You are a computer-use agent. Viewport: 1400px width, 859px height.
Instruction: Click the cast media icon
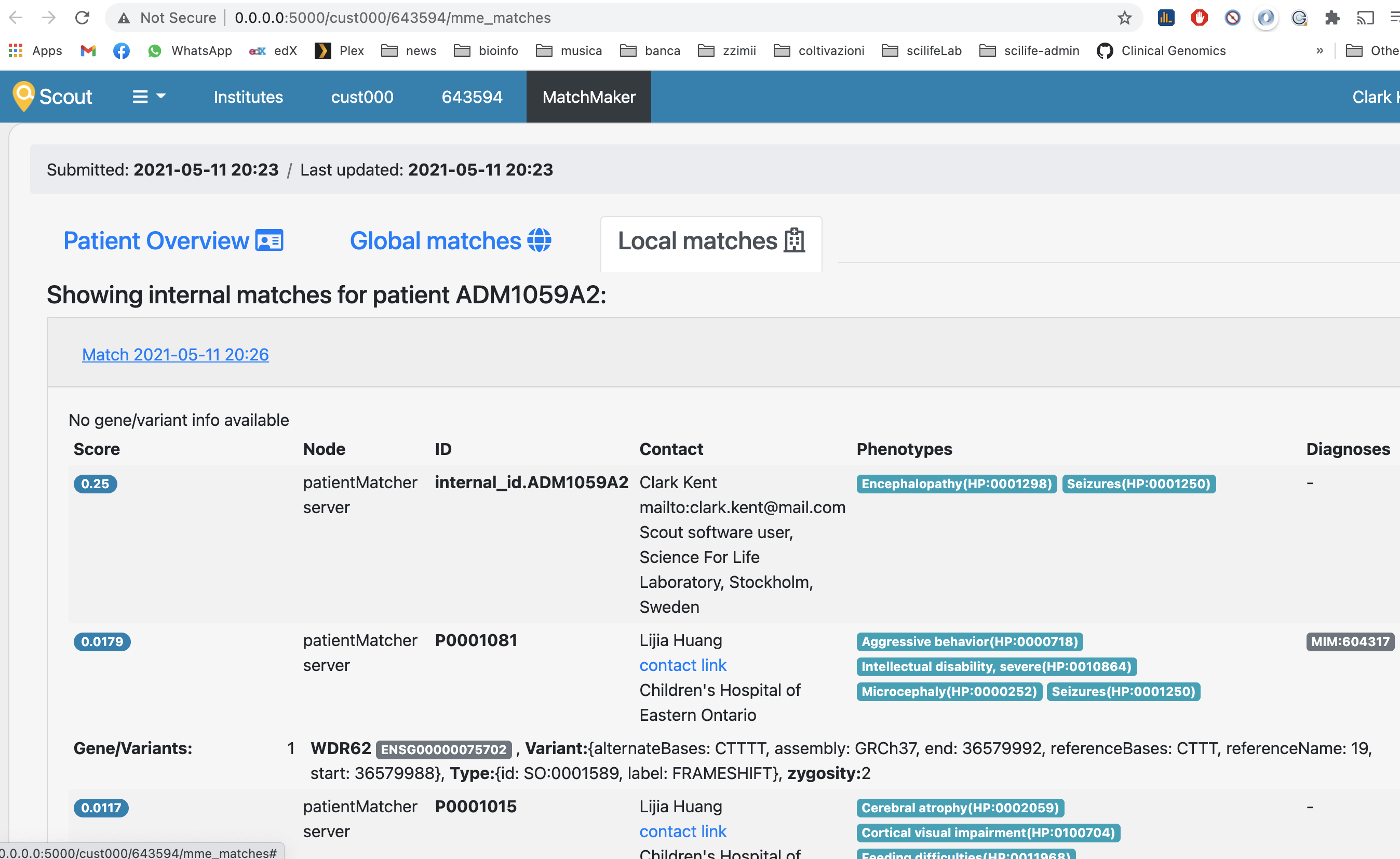point(1365,18)
